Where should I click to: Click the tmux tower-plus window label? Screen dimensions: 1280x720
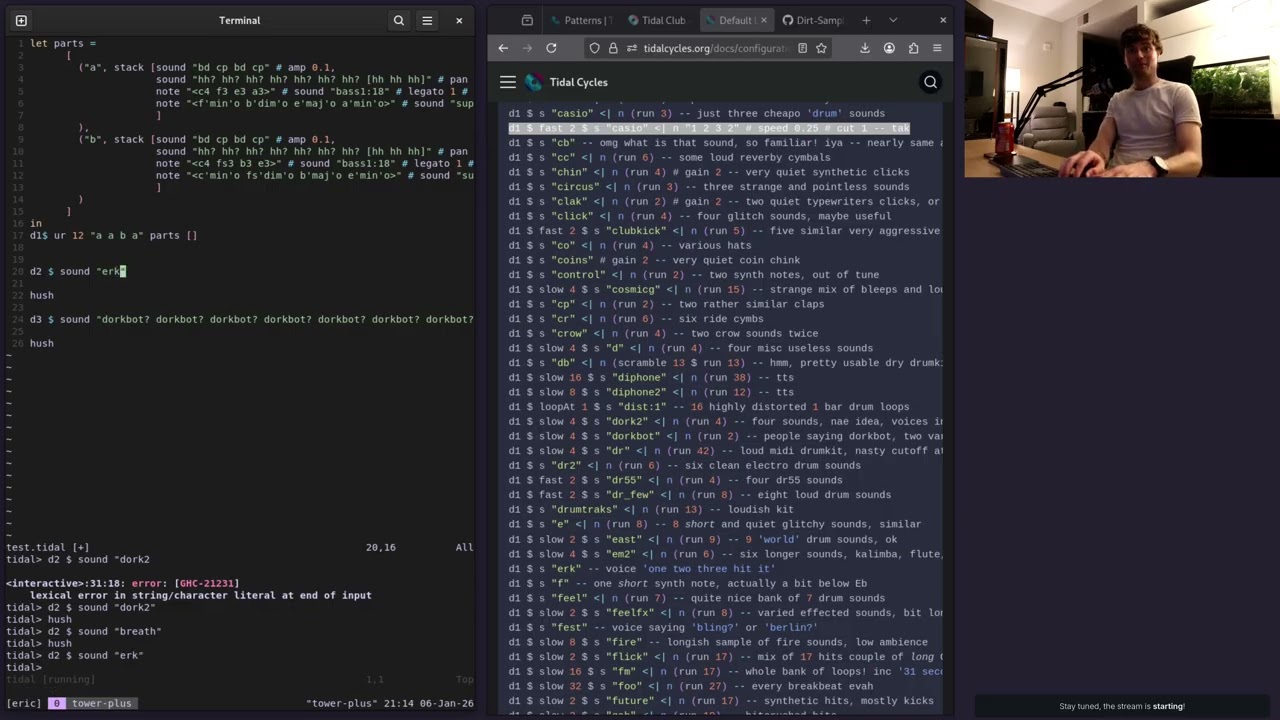pos(101,703)
